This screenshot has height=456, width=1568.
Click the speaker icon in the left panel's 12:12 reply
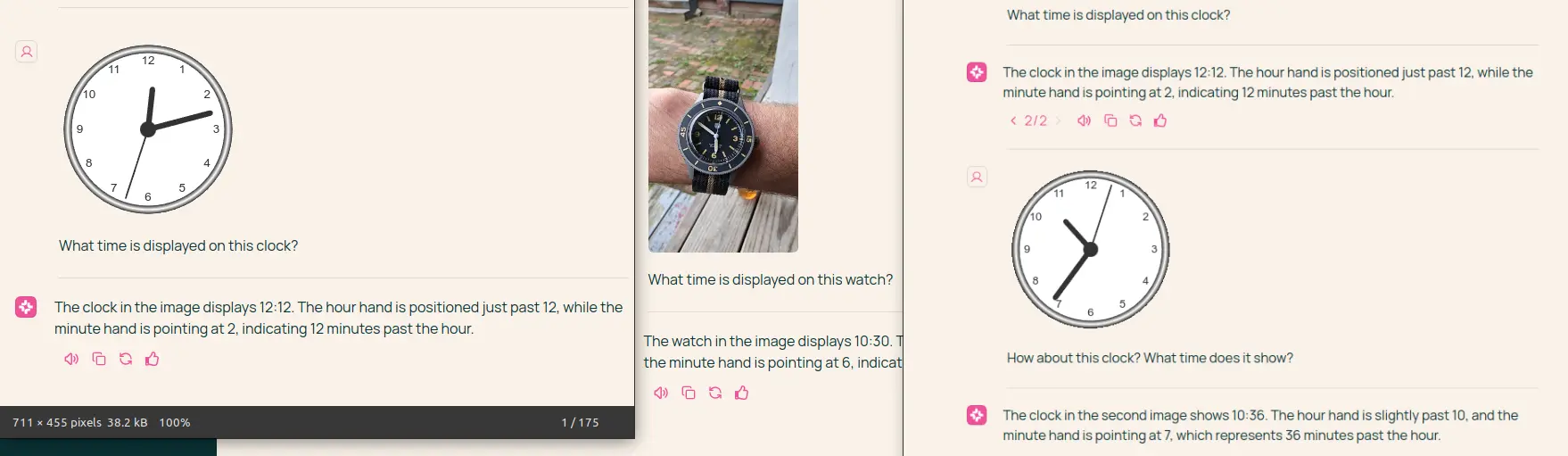[x=71, y=359]
